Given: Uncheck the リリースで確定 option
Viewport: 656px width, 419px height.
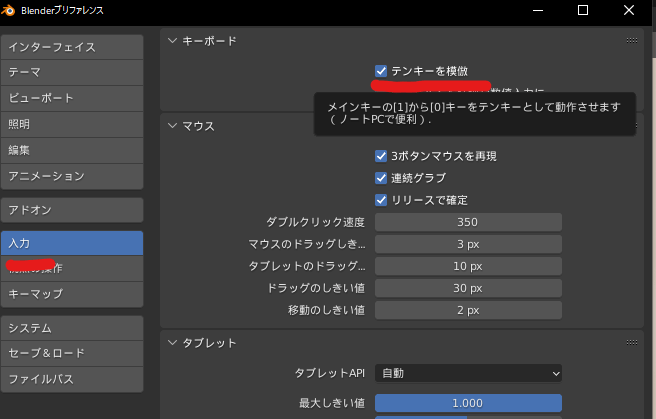Looking at the screenshot, I should (381, 200).
